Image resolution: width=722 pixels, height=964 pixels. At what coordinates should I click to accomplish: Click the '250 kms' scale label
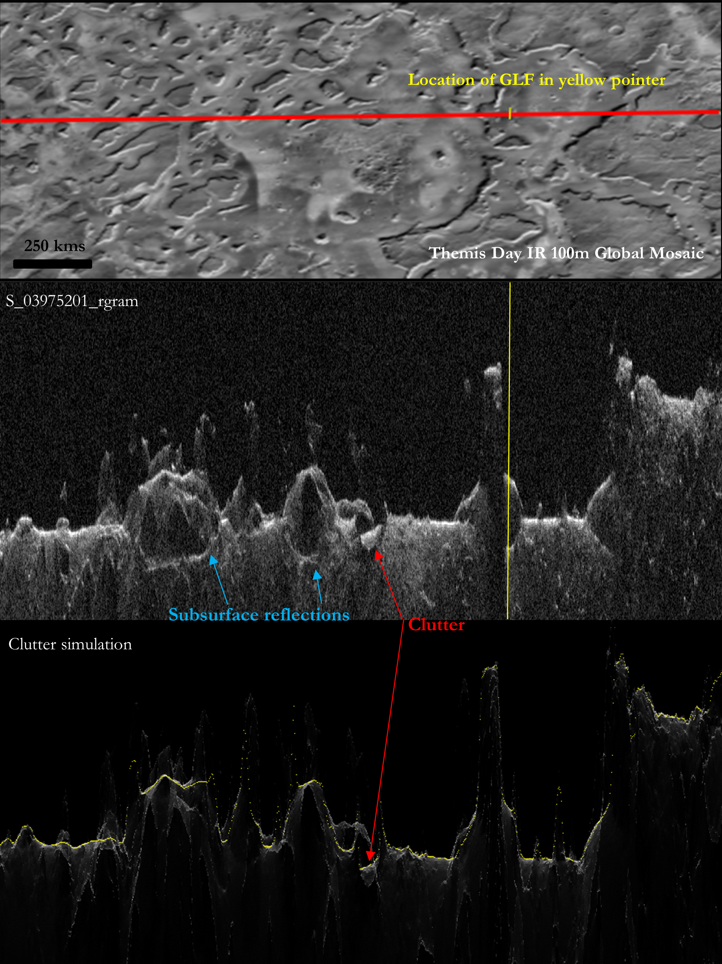pyautogui.click(x=55, y=246)
